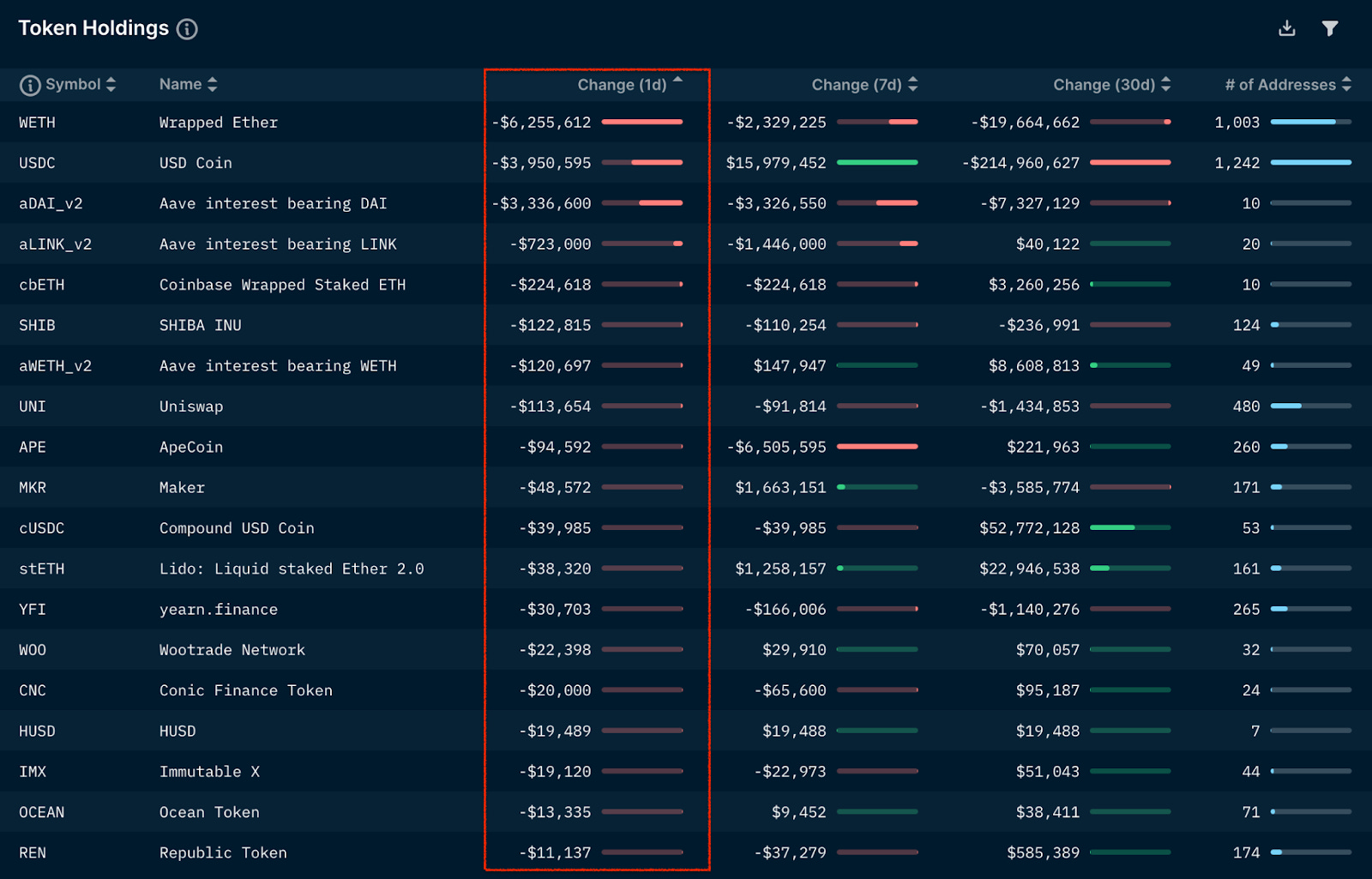Select the CNC symbol cell
The width and height of the screenshot is (1372, 879).
tap(33, 690)
